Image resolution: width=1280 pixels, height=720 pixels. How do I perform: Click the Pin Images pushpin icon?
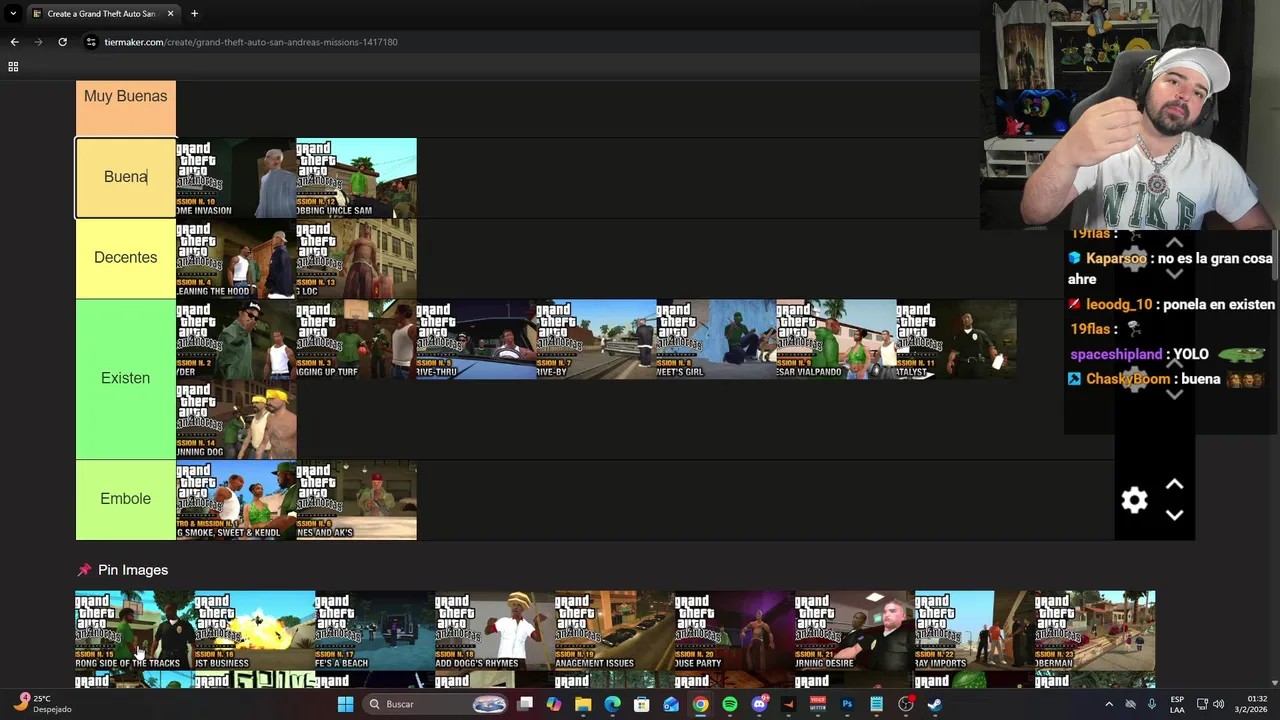(84, 570)
